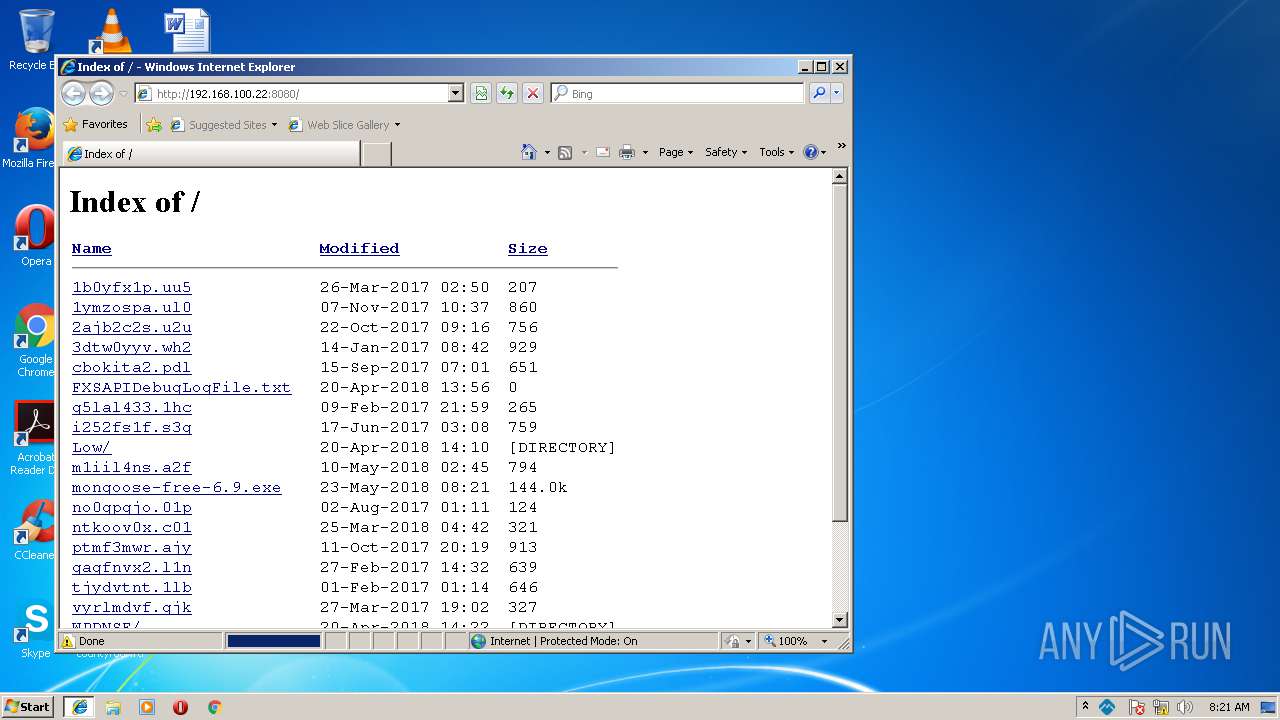Click Internet Explorer taskbar button
This screenshot has width=1280, height=720.
click(x=79, y=706)
